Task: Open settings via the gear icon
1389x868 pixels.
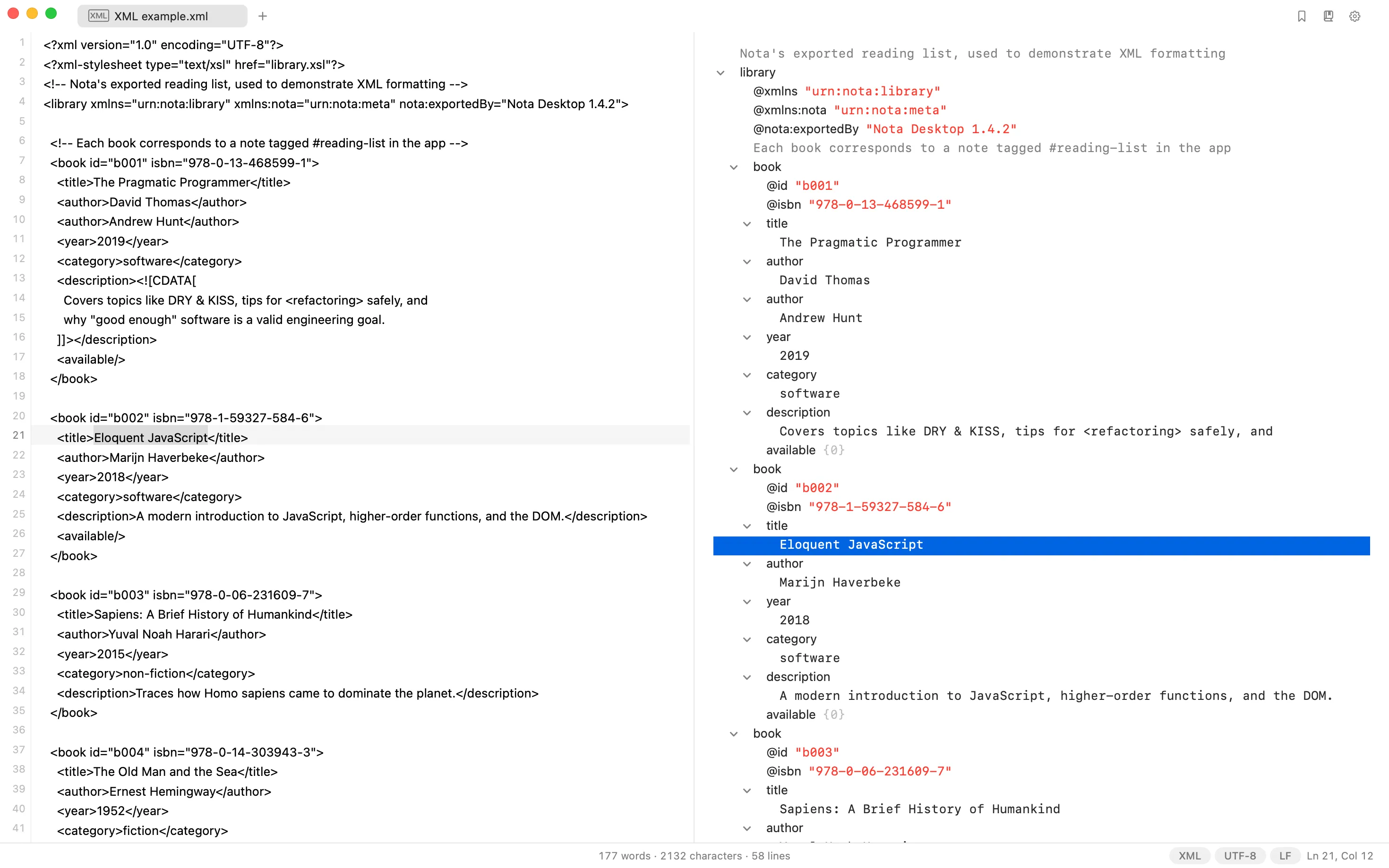Action: pos(1355,16)
